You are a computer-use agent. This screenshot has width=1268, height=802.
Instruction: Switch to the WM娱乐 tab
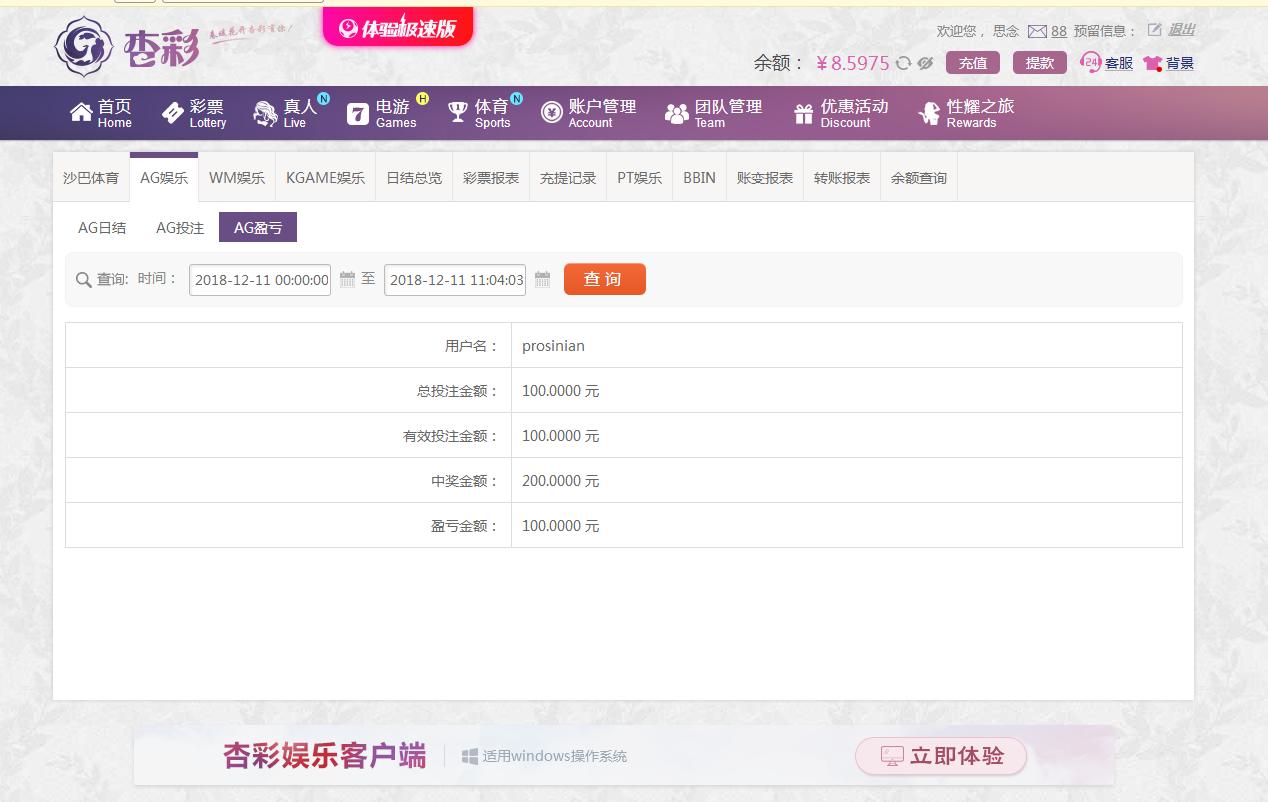point(237,178)
